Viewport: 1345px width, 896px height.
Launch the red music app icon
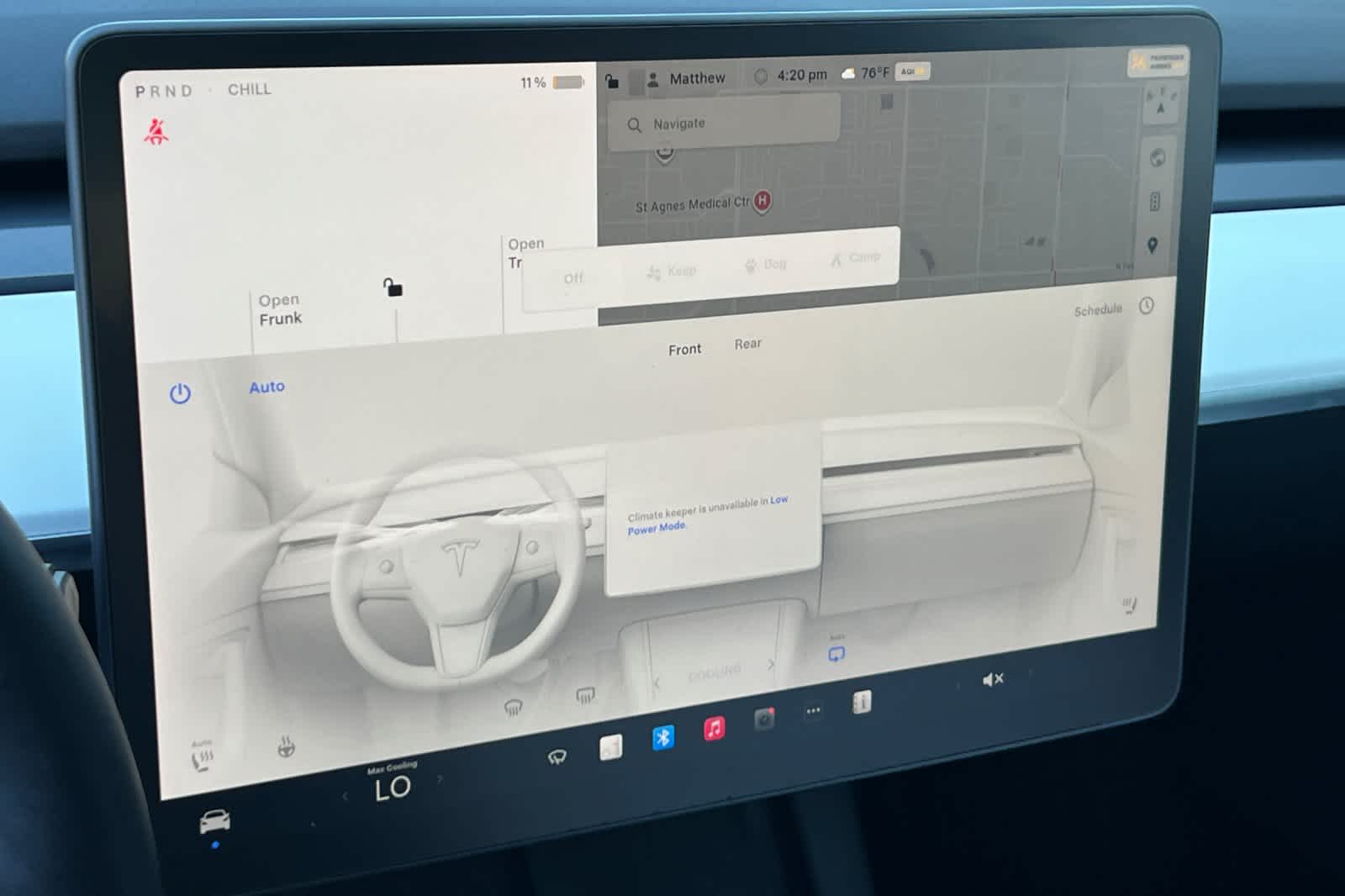point(713,728)
